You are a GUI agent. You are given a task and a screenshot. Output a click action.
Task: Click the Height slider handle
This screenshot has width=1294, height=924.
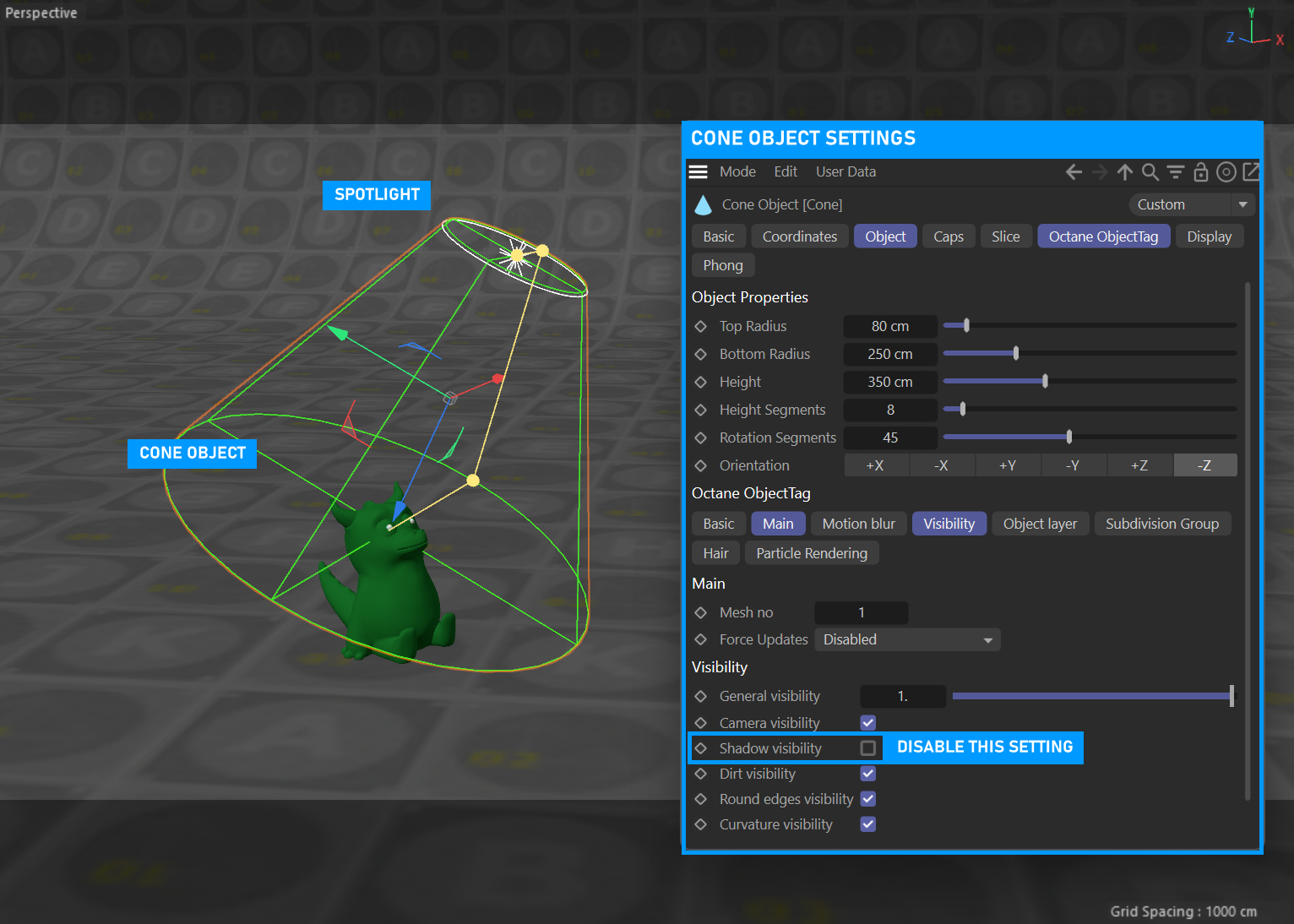(1045, 381)
